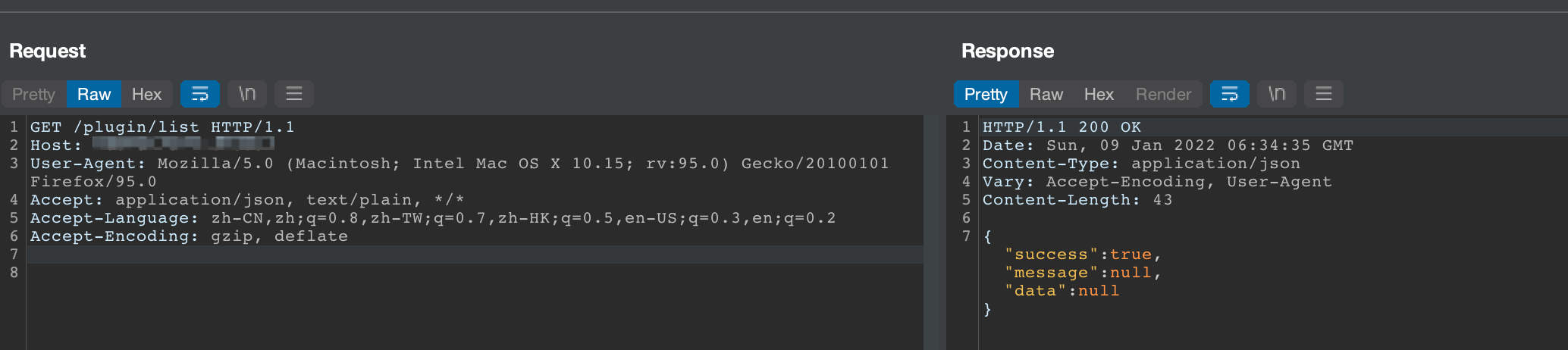1568x350 pixels.
Task: Toggle word wrap icon in Response panel
Action: pyautogui.click(x=1229, y=94)
